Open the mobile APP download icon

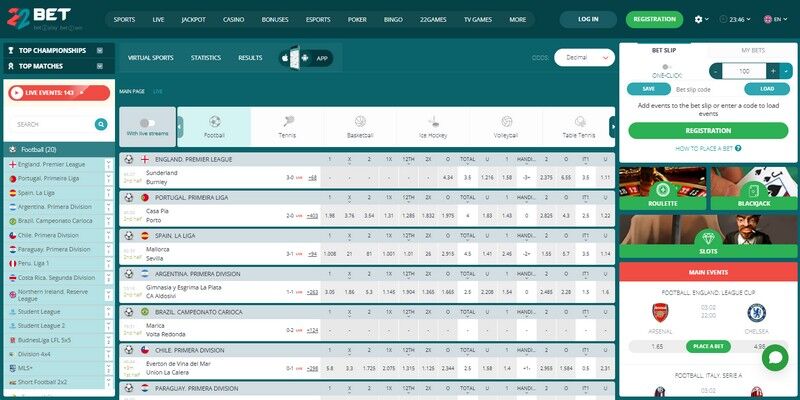point(306,58)
